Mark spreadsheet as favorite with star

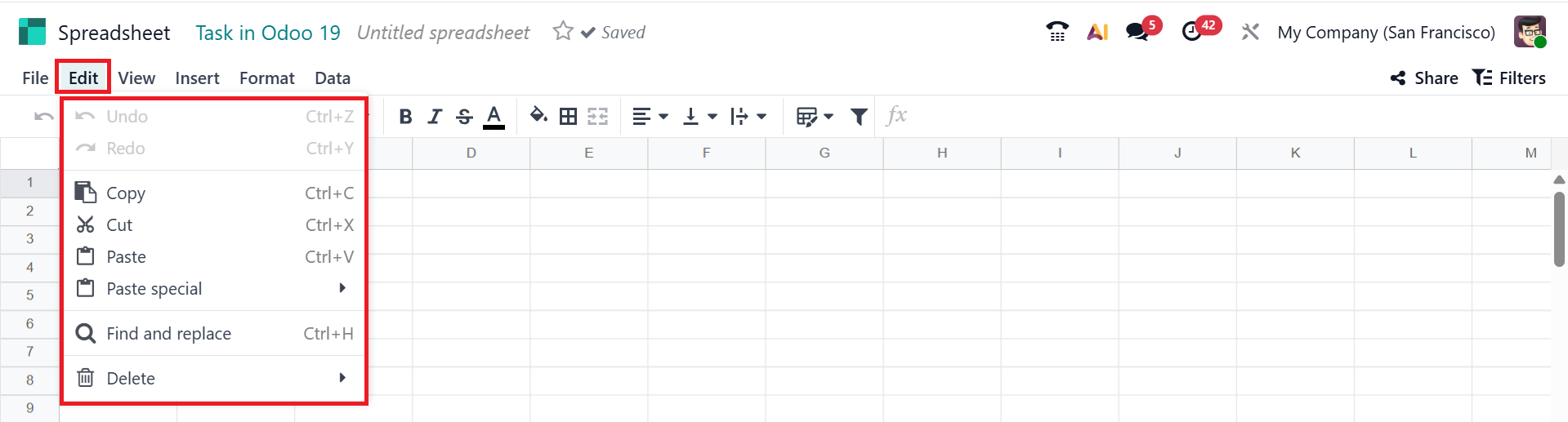[x=563, y=32]
